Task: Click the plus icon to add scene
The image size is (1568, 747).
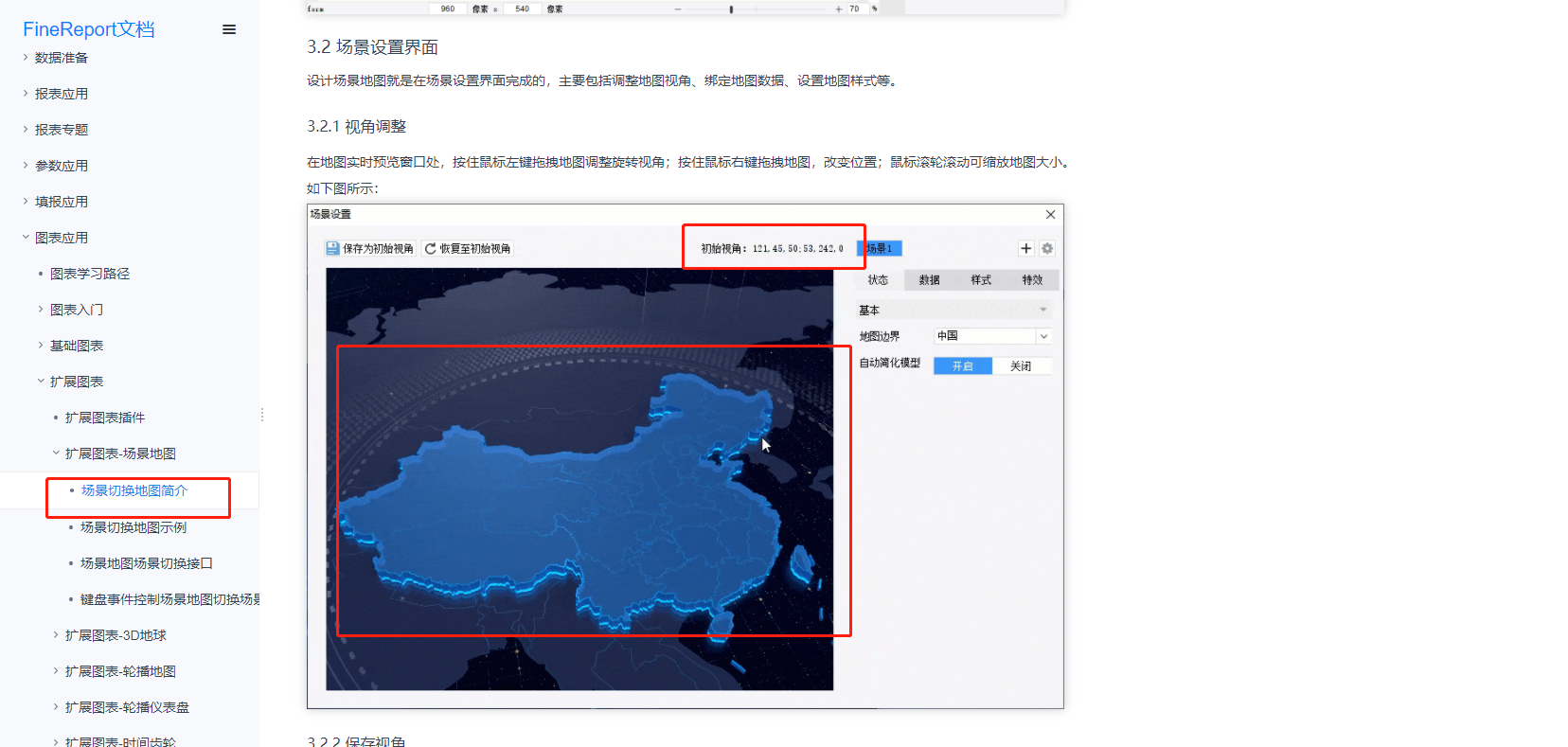Action: pyautogui.click(x=1025, y=249)
